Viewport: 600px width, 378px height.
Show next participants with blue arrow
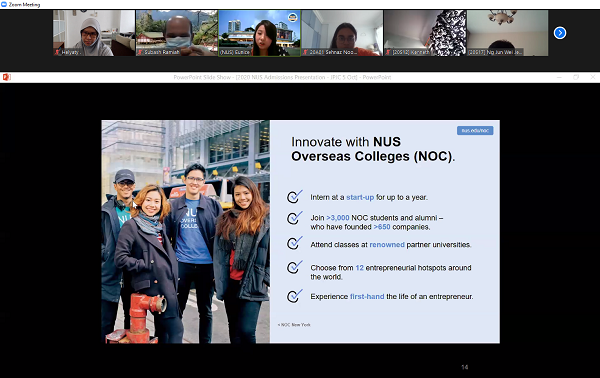[560, 33]
